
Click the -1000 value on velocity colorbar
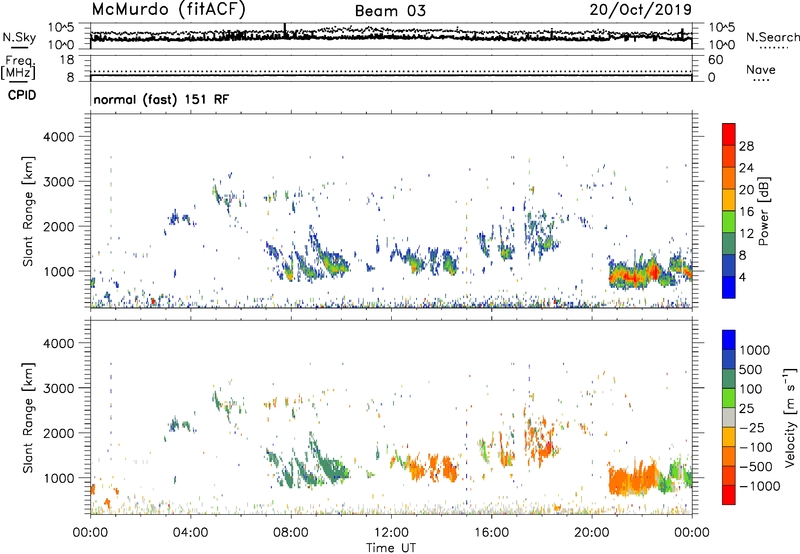point(760,486)
